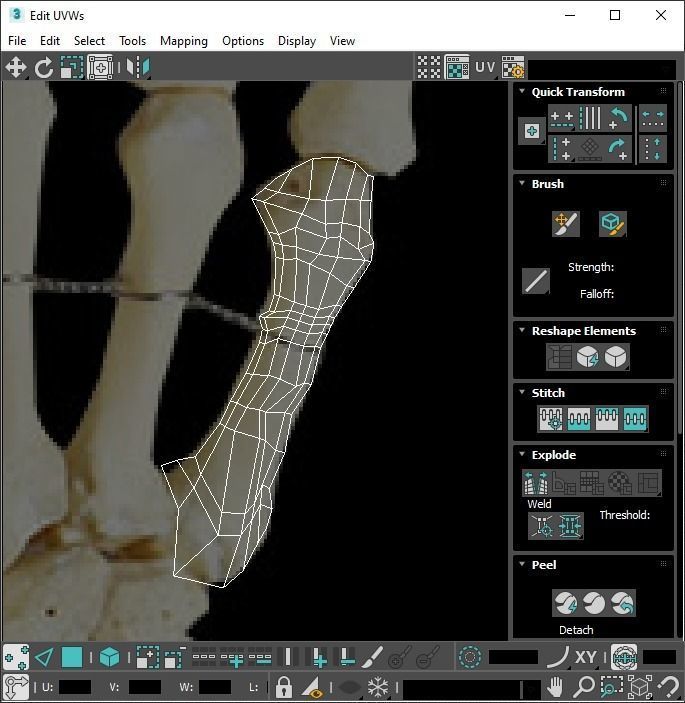Collapse the Explode rollout
Viewport: 685px width, 703px height.
tap(522, 454)
